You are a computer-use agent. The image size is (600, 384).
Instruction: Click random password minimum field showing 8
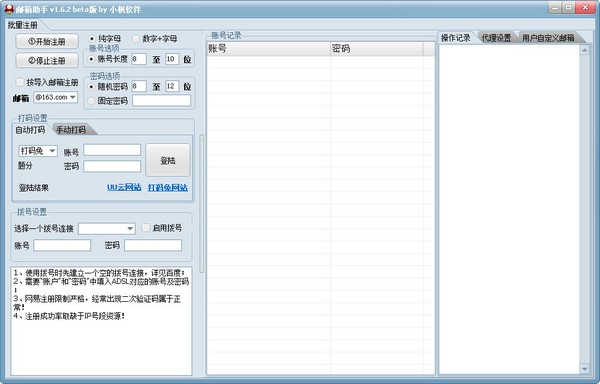[x=139, y=86]
